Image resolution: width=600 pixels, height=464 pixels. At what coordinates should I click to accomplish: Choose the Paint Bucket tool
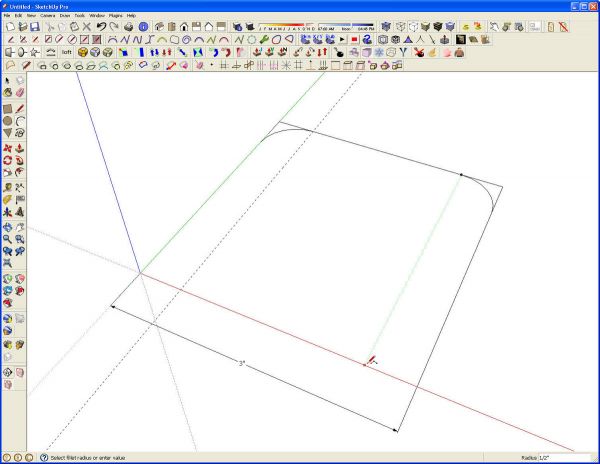pos(7,93)
